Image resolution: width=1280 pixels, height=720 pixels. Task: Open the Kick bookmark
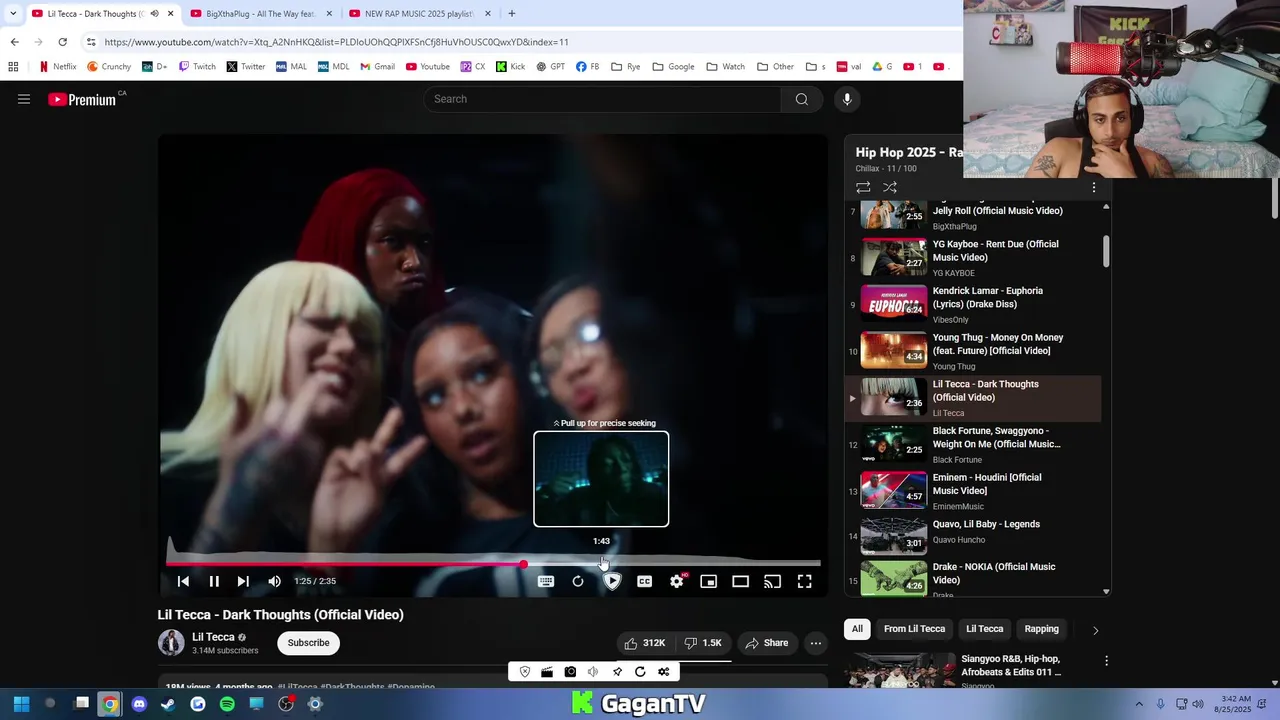[x=510, y=67]
